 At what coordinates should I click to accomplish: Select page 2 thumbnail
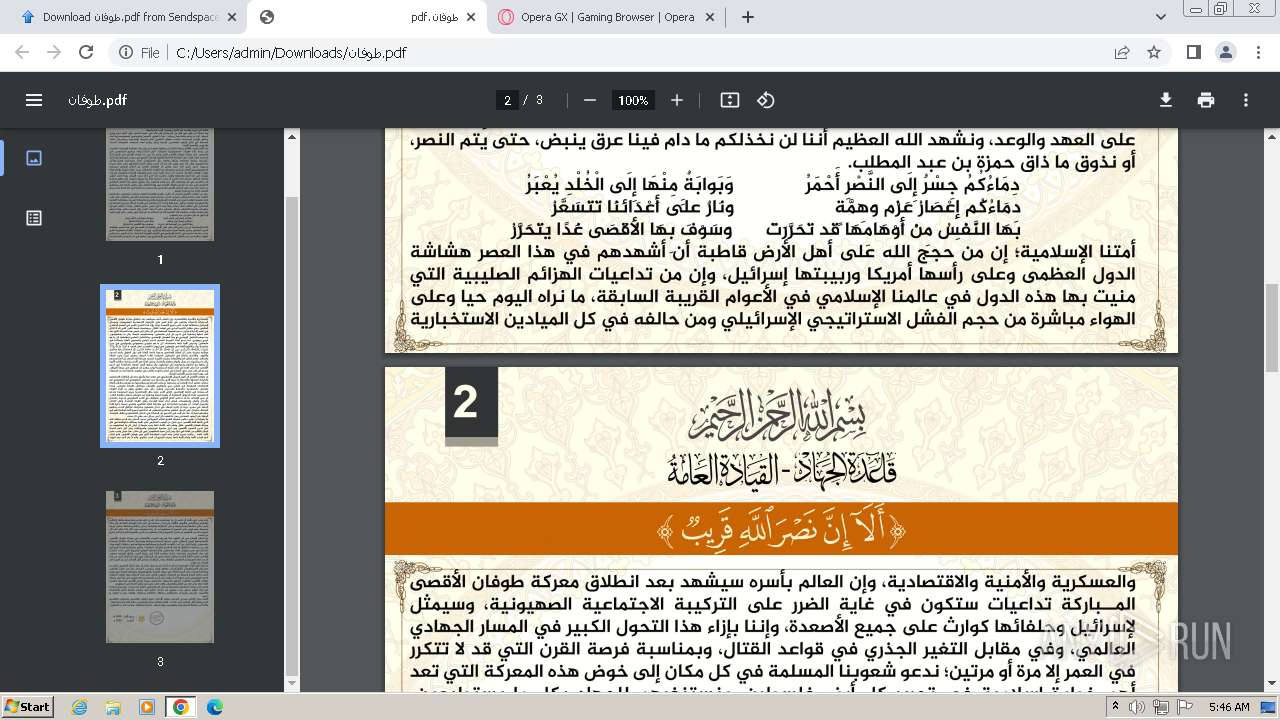click(160, 366)
